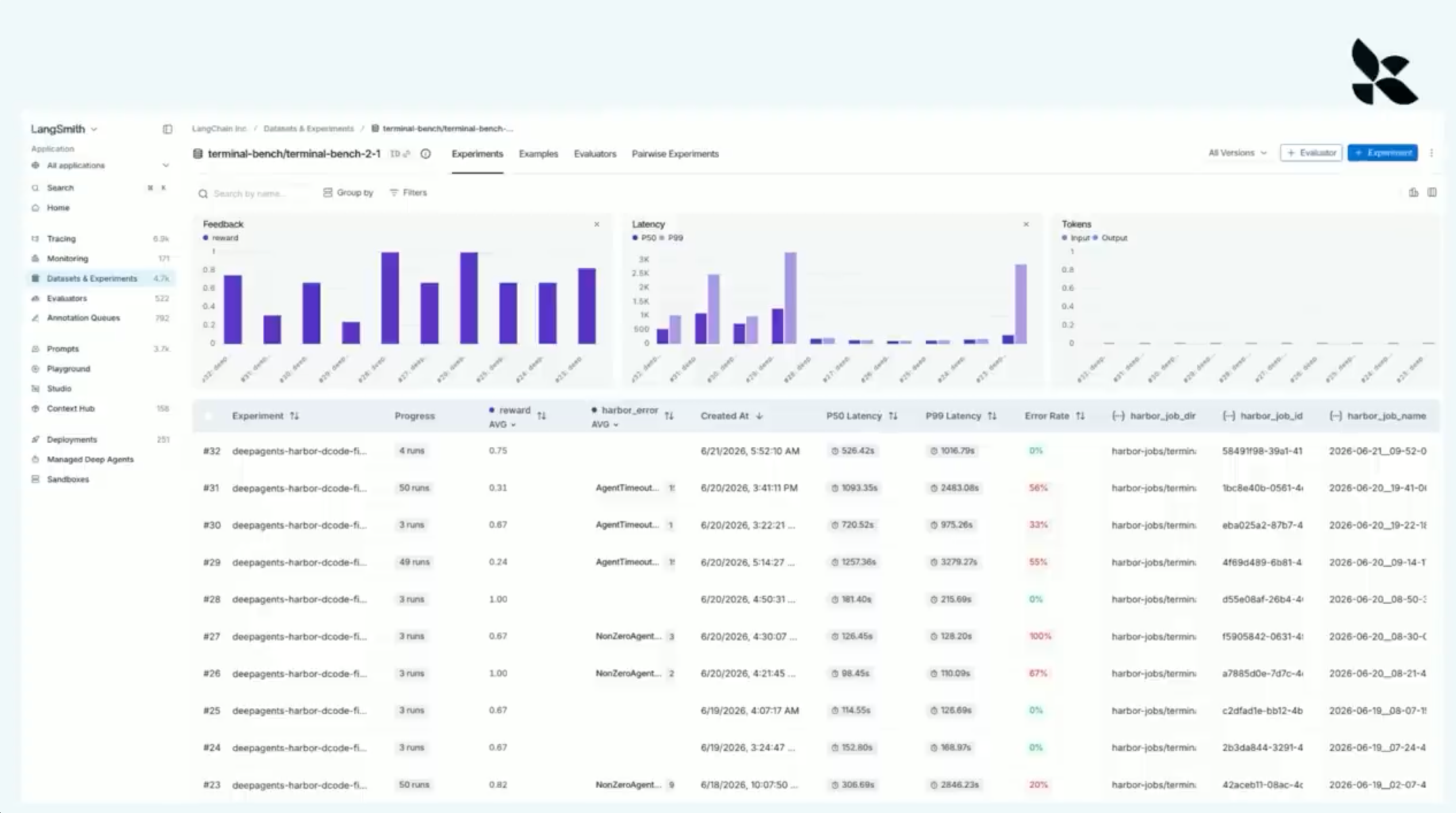Open the Filters button
This screenshot has width=1456, height=813.
[408, 193]
